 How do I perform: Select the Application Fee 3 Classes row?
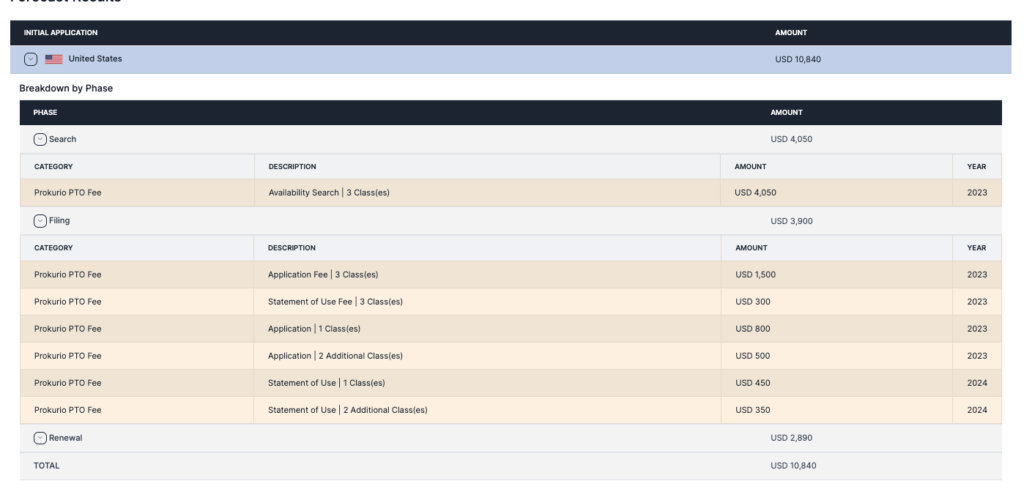pyautogui.click(x=511, y=275)
